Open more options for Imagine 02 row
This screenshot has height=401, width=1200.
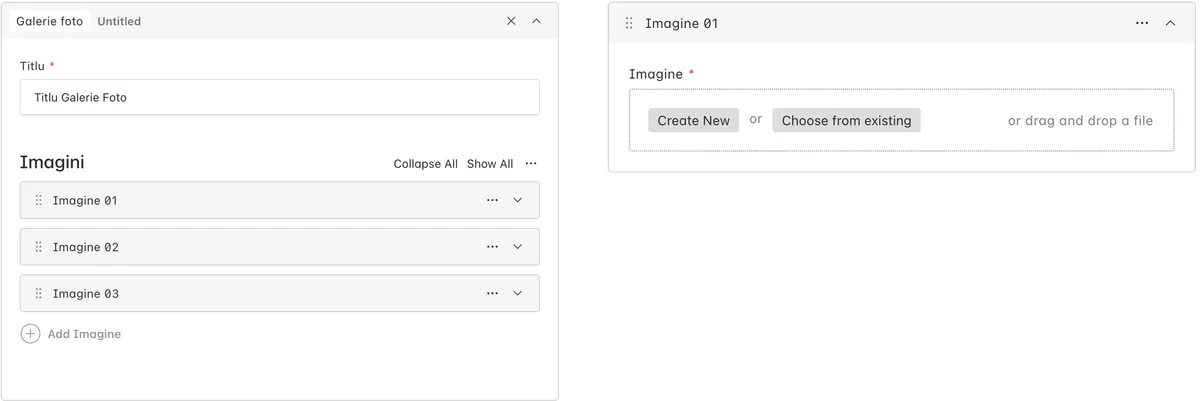pos(492,247)
